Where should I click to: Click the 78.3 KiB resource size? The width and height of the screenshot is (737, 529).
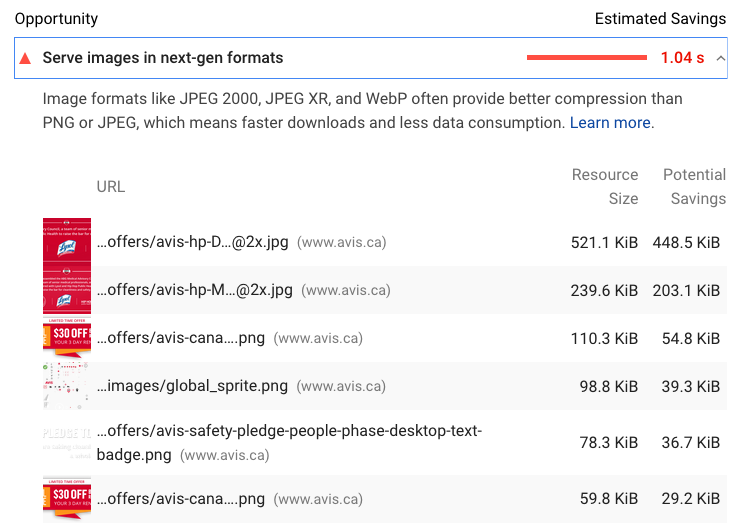point(609,443)
